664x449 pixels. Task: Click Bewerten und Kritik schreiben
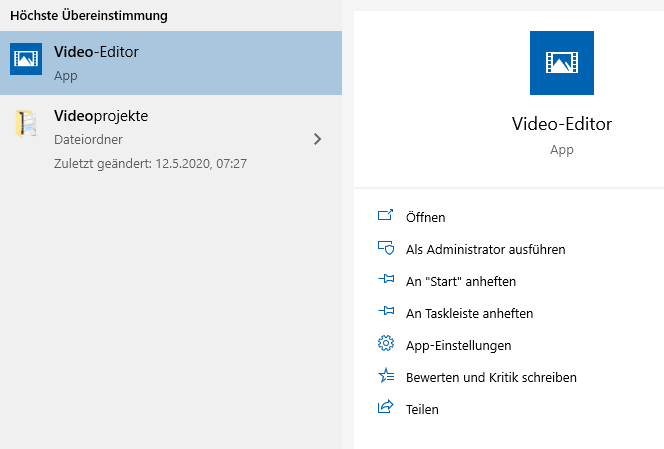491,377
